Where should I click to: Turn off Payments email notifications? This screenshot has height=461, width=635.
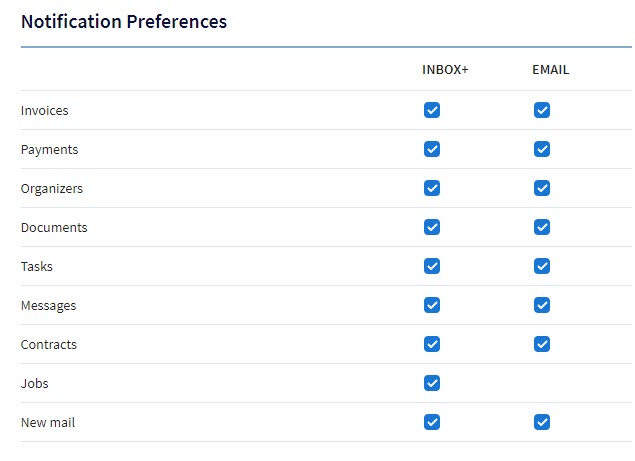point(542,149)
